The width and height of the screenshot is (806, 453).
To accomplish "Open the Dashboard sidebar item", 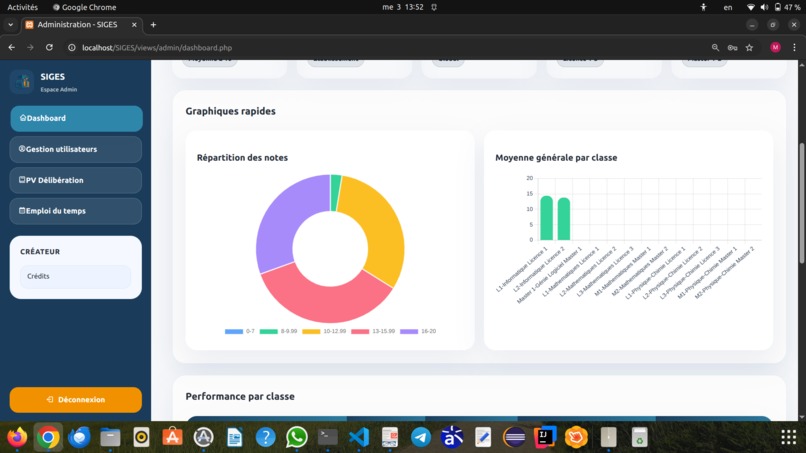I will [76, 118].
